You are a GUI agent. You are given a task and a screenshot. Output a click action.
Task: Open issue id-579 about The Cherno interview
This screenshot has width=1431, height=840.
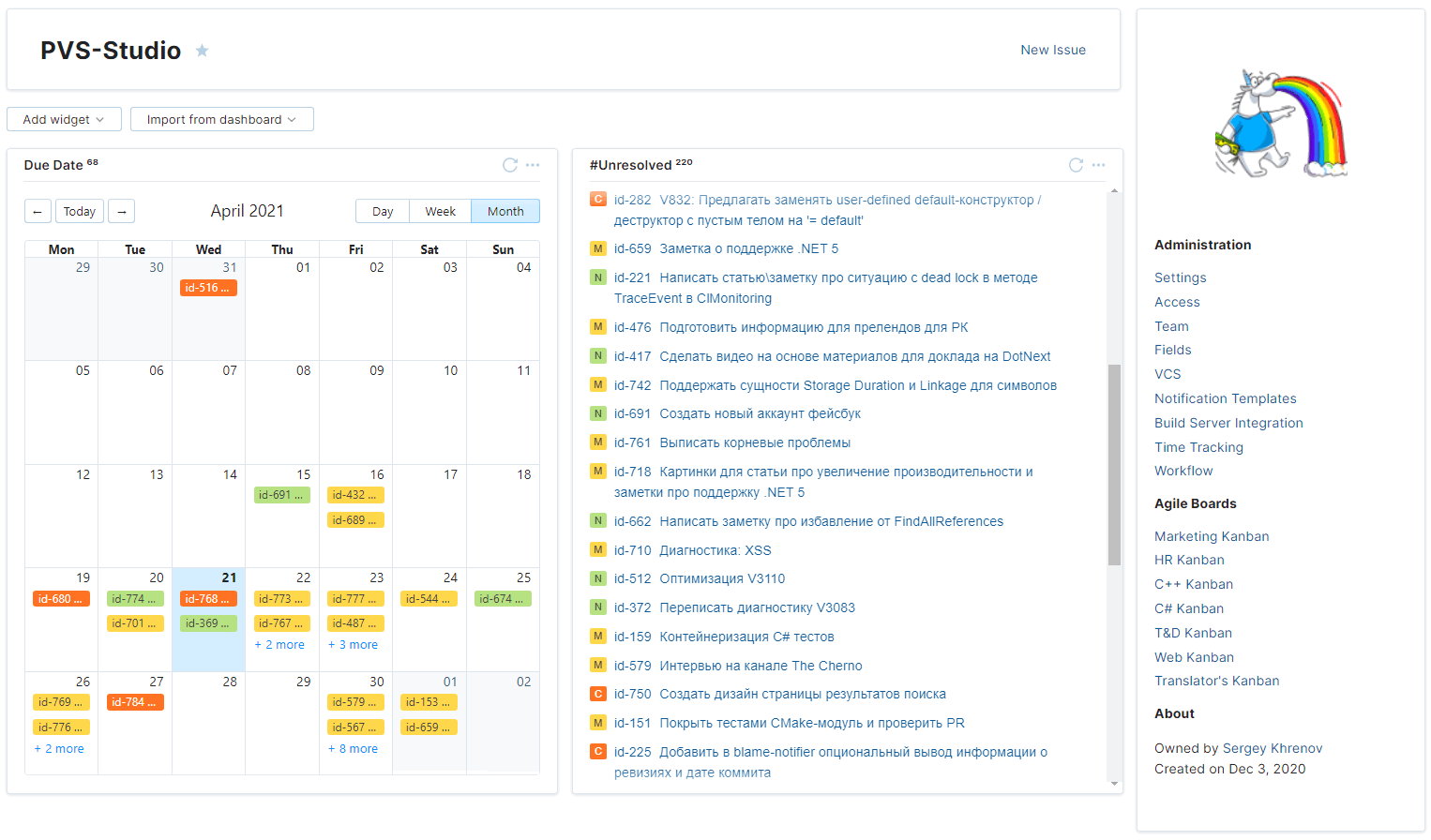738,666
